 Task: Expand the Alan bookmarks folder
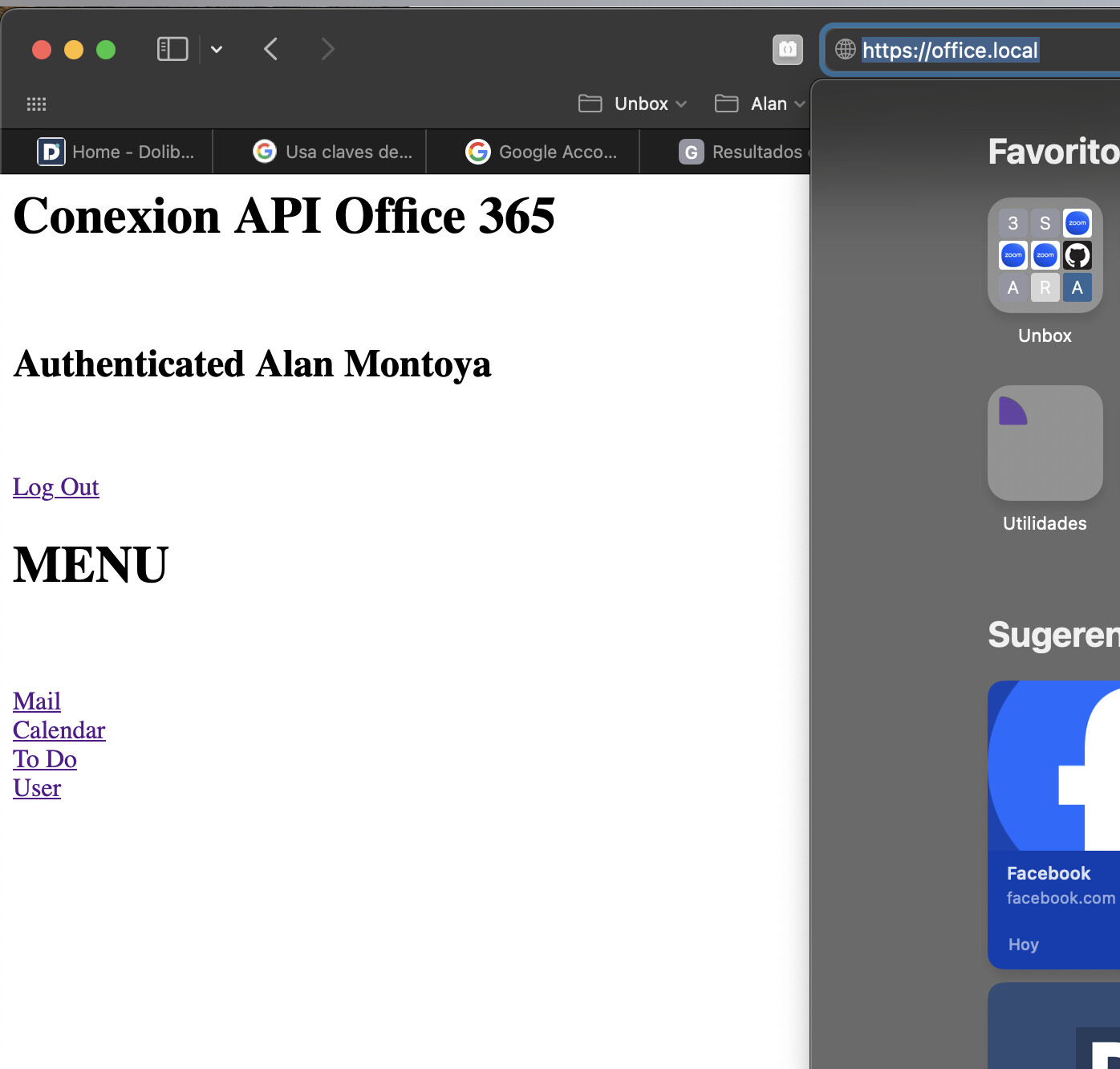[759, 104]
